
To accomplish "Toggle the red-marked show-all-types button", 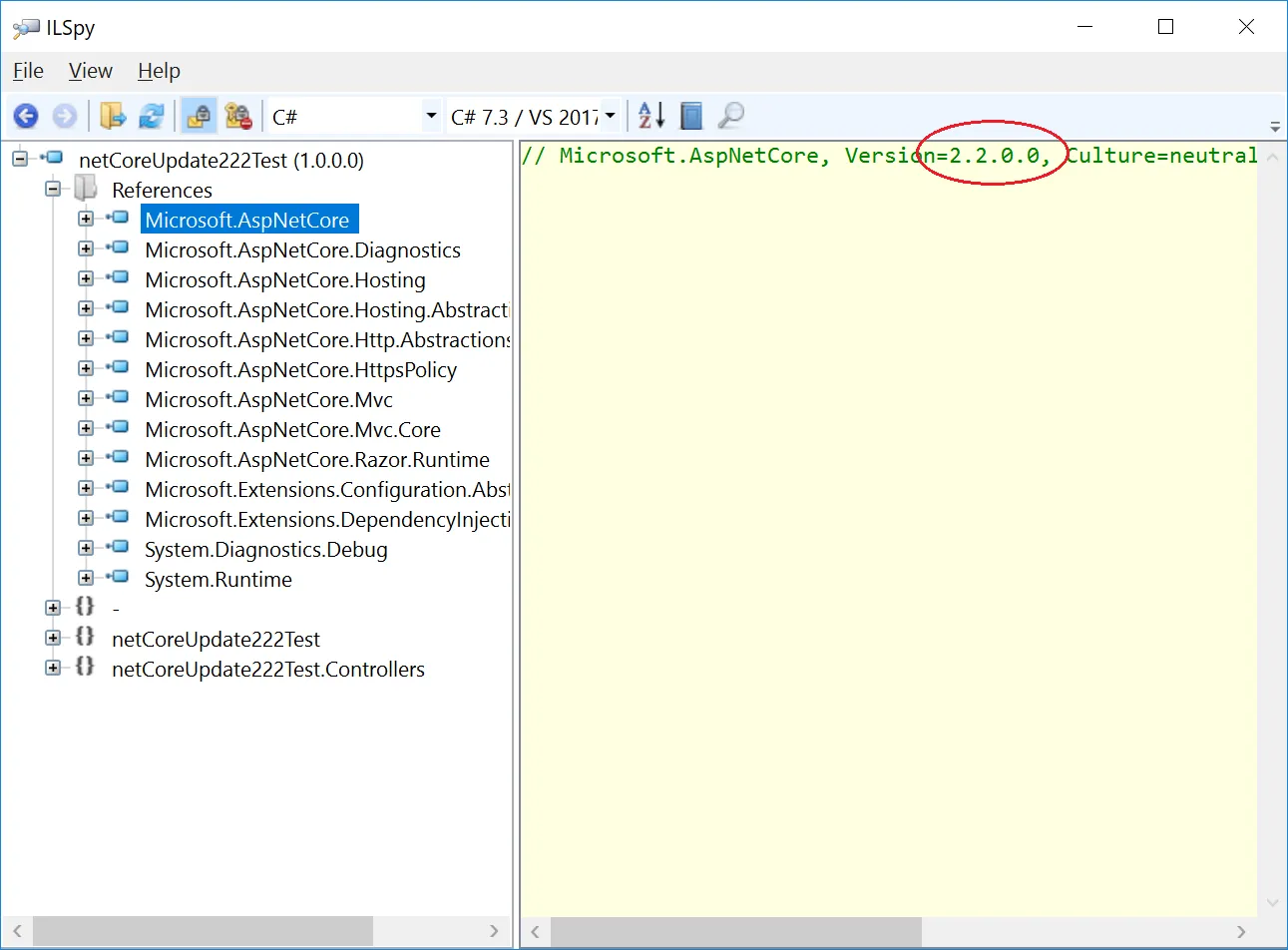I will [x=238, y=117].
